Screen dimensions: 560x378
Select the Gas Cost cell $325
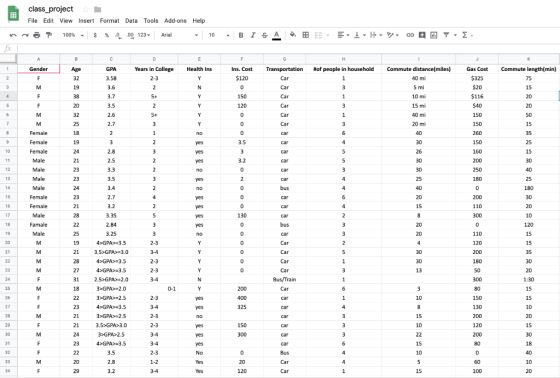[477, 78]
